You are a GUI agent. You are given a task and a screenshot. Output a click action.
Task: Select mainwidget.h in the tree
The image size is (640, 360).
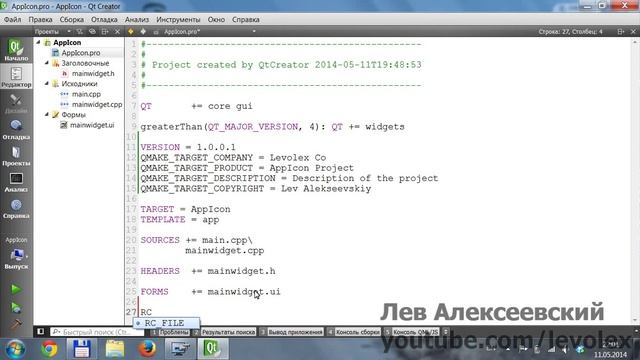tap(93, 73)
